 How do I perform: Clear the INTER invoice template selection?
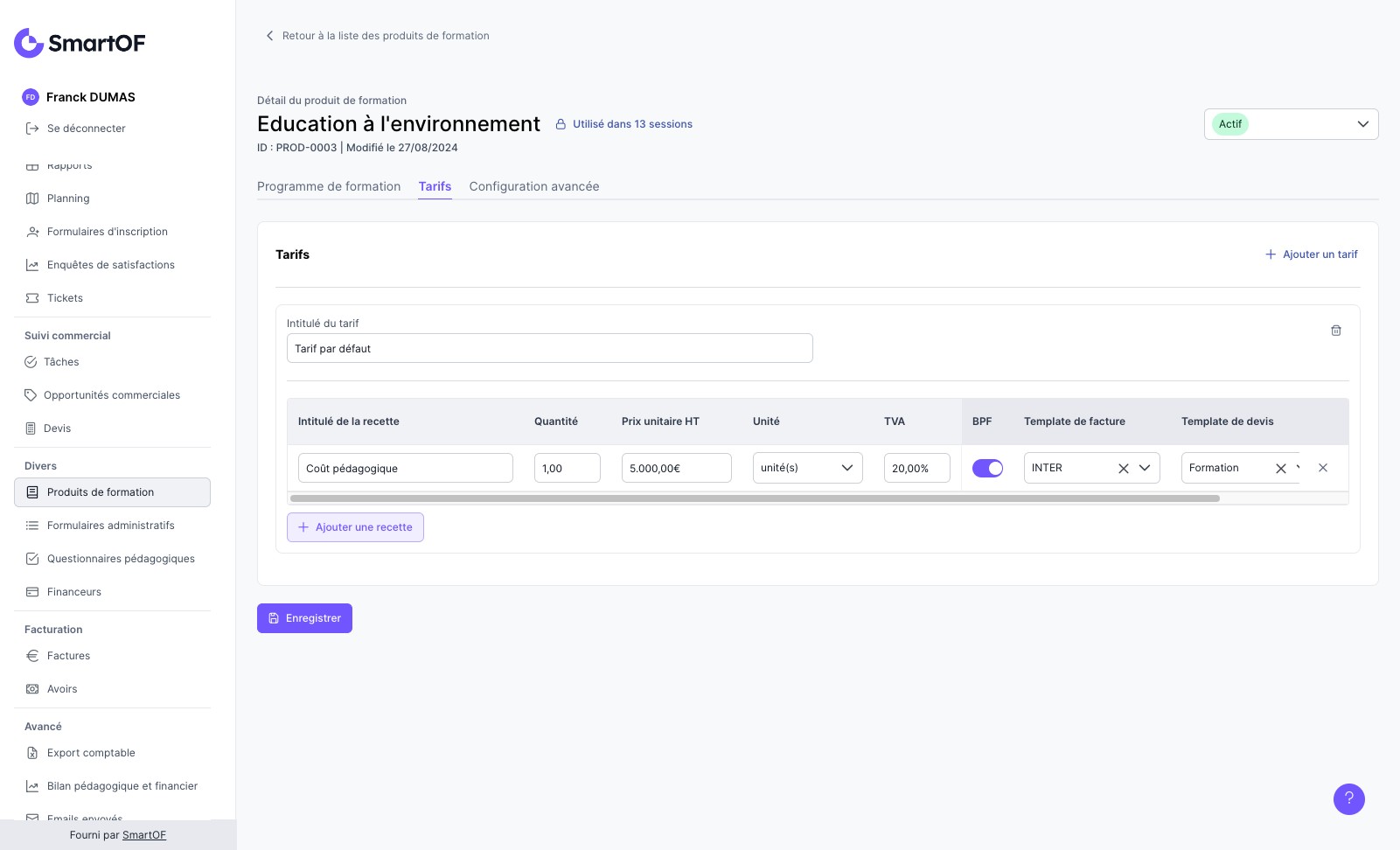coord(1123,469)
